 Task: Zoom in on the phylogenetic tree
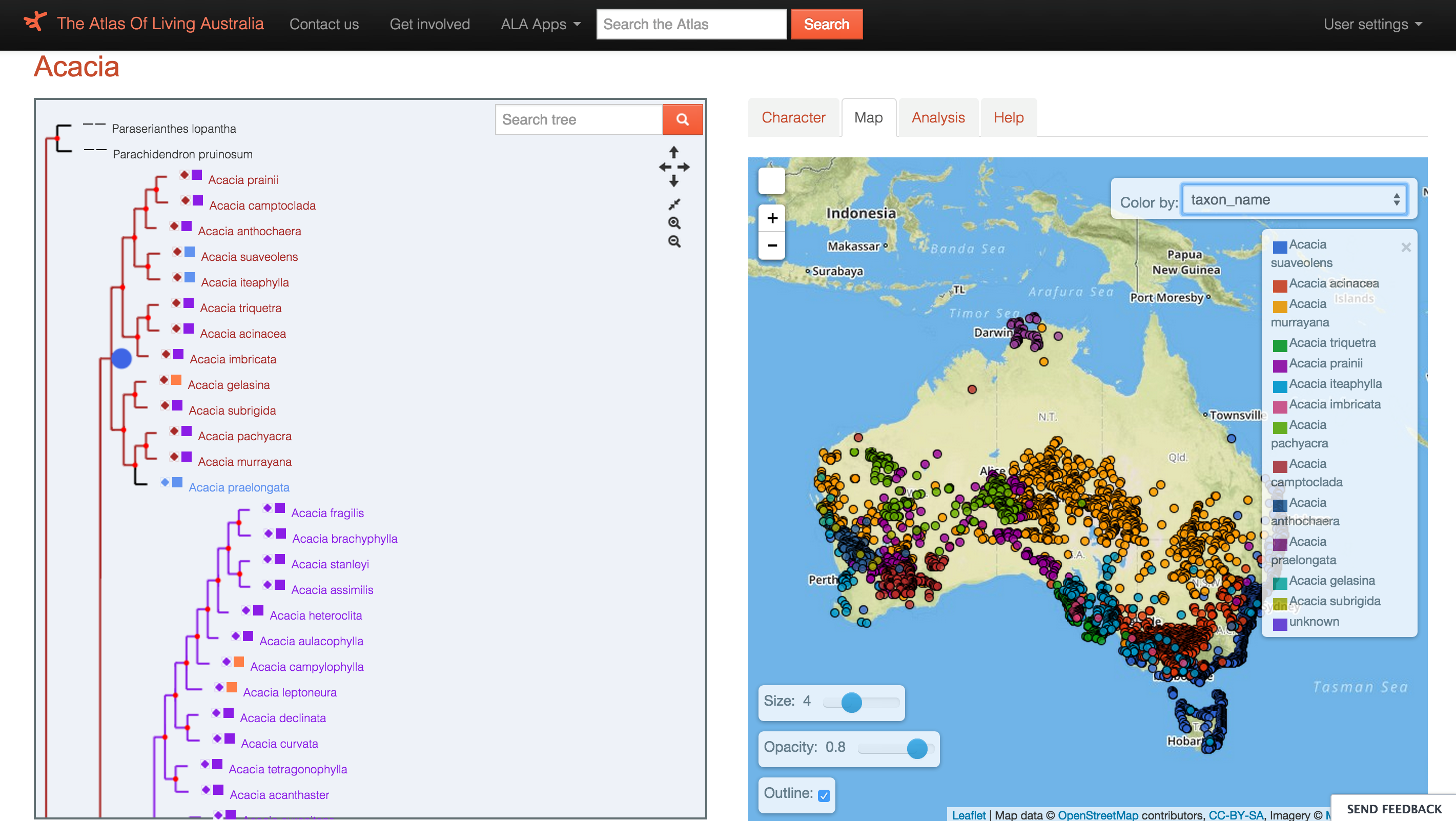click(x=674, y=222)
